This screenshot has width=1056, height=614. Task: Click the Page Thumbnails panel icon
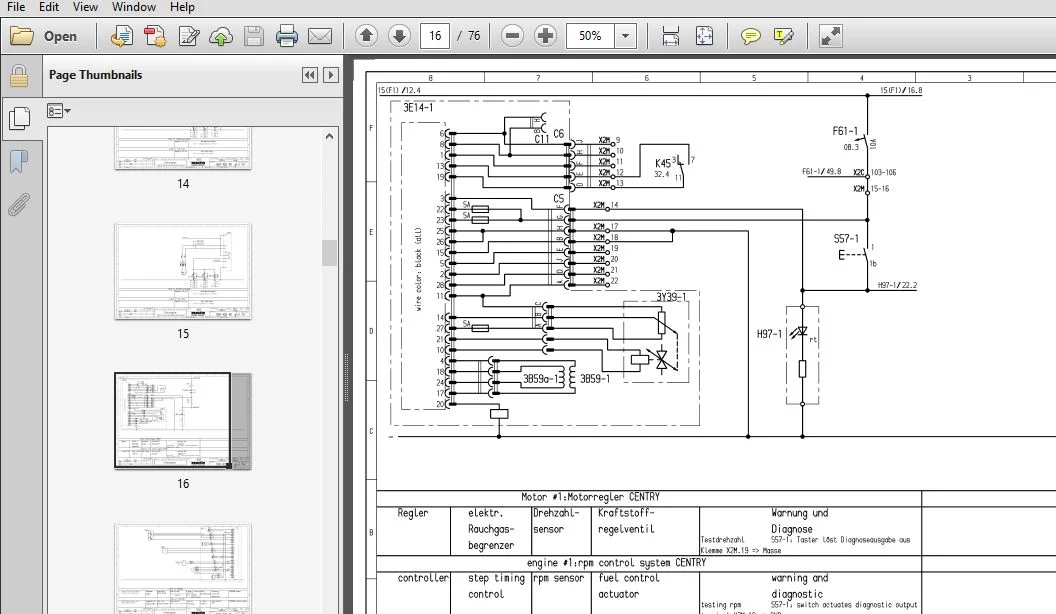coord(19,118)
